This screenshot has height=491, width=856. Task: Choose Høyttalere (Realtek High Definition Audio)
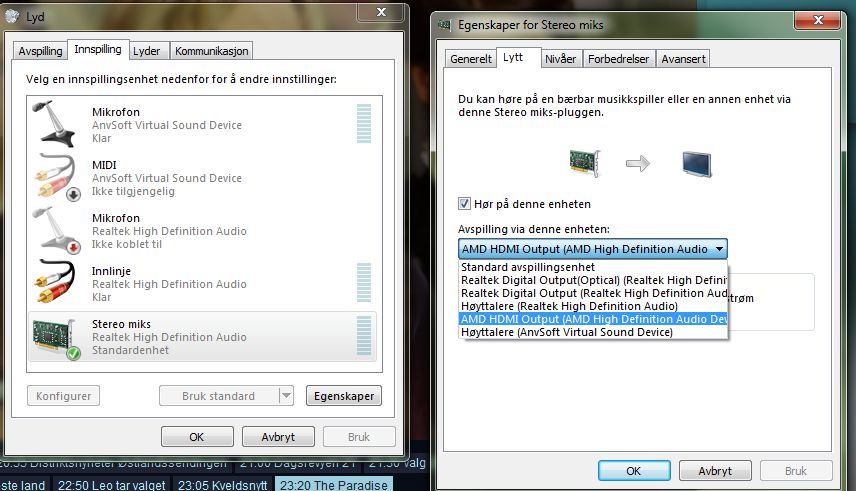(593, 306)
